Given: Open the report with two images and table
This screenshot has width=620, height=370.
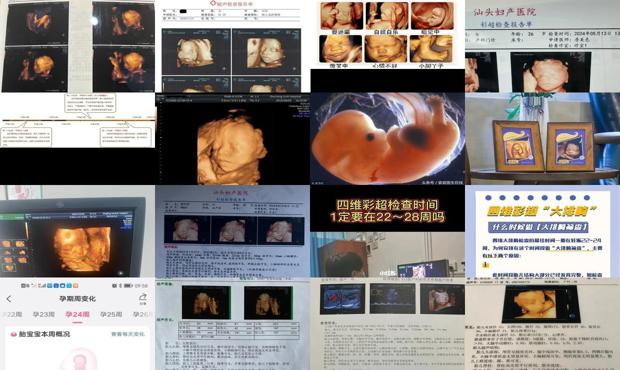Looking at the screenshot, I should (x=232, y=324).
